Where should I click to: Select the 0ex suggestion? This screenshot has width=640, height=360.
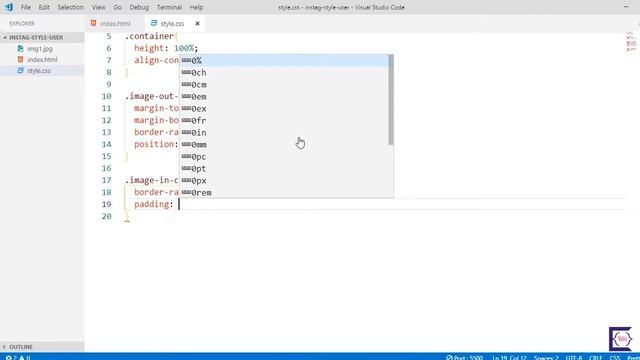(284, 109)
